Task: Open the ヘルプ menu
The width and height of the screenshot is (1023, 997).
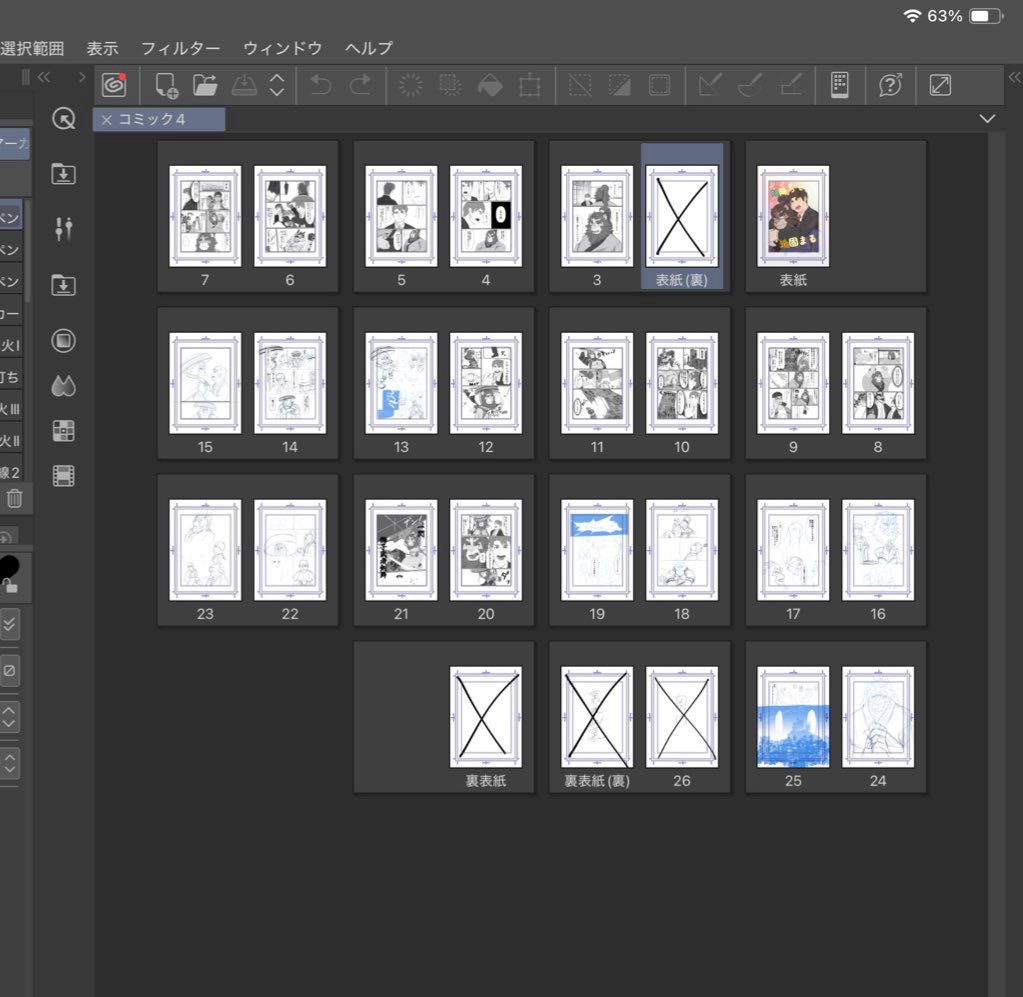Action: 368,48
